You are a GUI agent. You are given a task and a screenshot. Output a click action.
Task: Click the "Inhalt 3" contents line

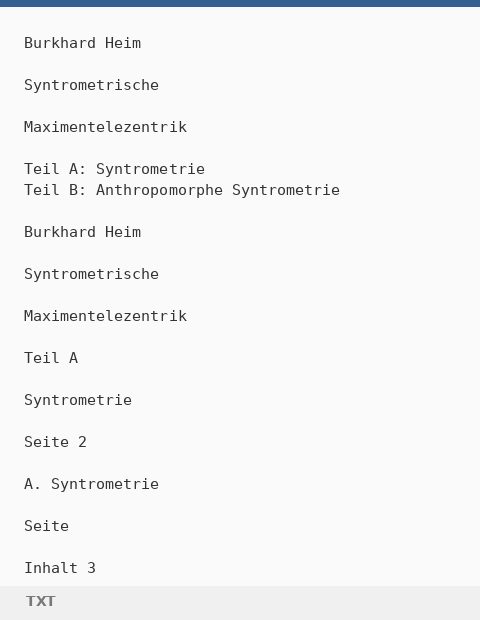(60, 568)
